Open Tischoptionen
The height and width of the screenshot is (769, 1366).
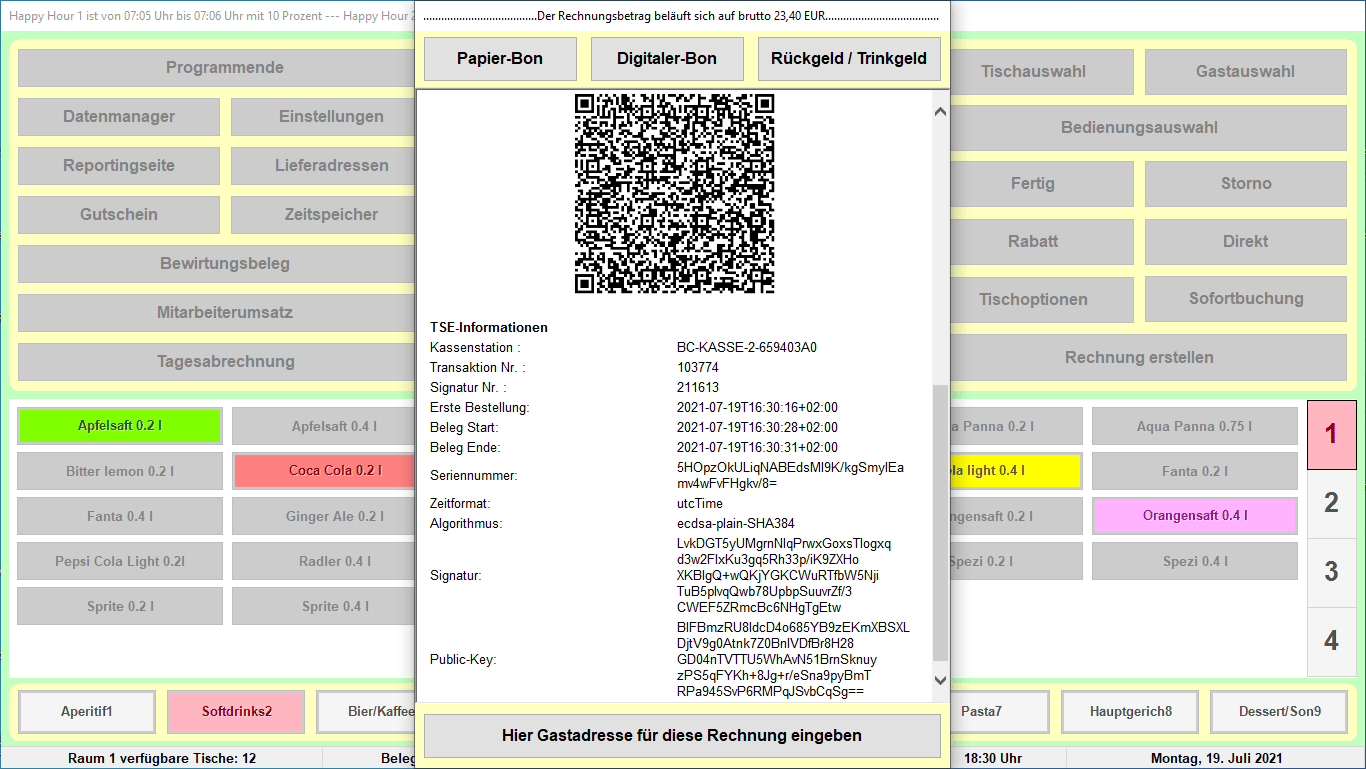1042,300
